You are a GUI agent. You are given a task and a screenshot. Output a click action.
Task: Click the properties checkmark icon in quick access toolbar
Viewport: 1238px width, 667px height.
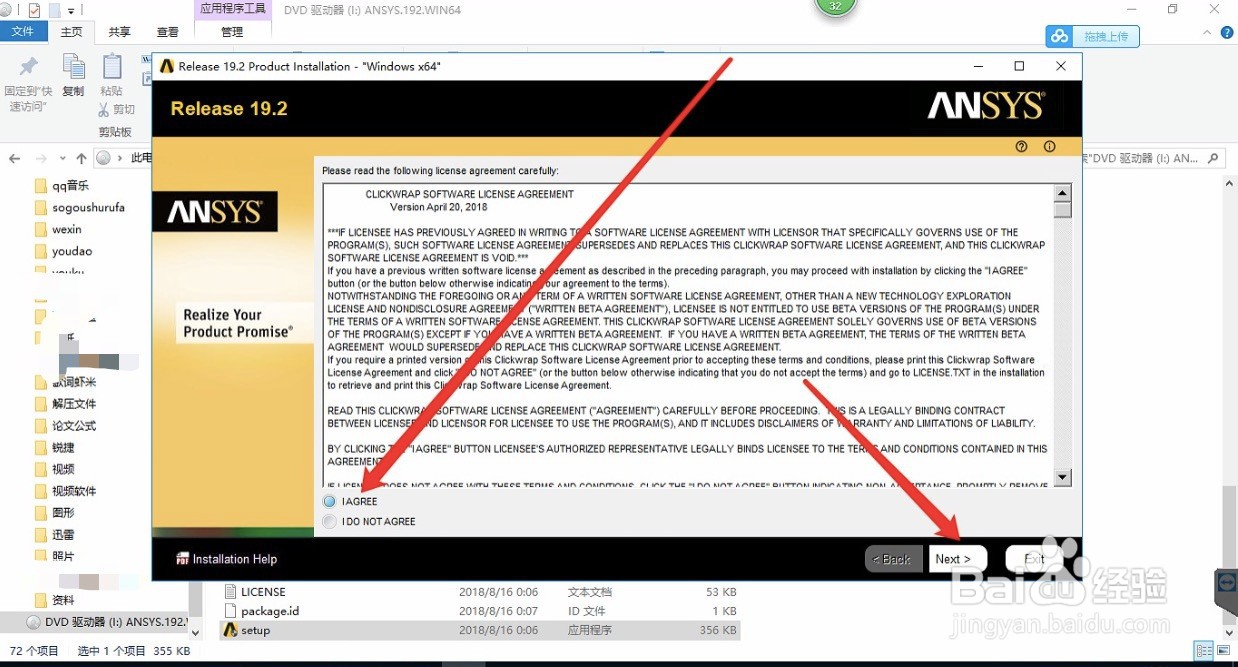tap(34, 10)
